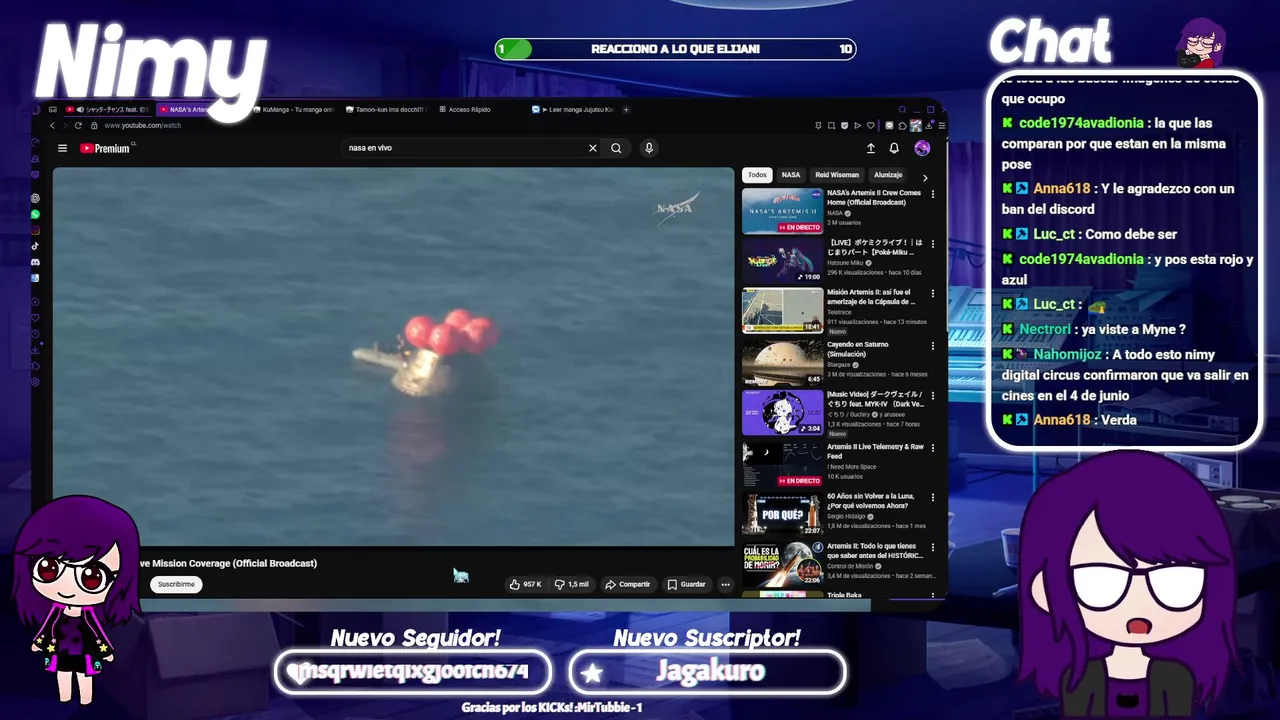Click the youtube.com/watch address bar
This screenshot has height=720, width=1280.
click(x=141, y=125)
